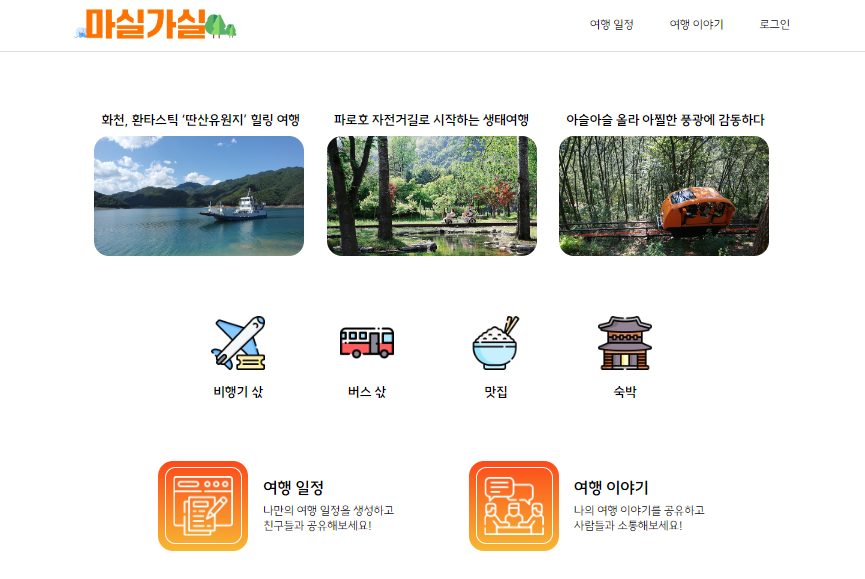
Task: Click the 여행 일정 orange planner icon
Action: tap(203, 506)
